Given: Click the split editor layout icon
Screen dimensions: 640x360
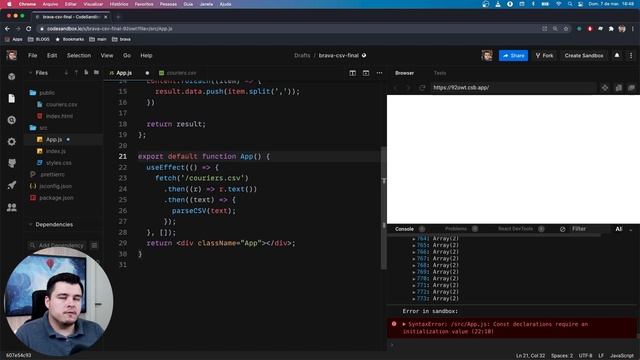Looking at the screenshot, I should 352,73.
